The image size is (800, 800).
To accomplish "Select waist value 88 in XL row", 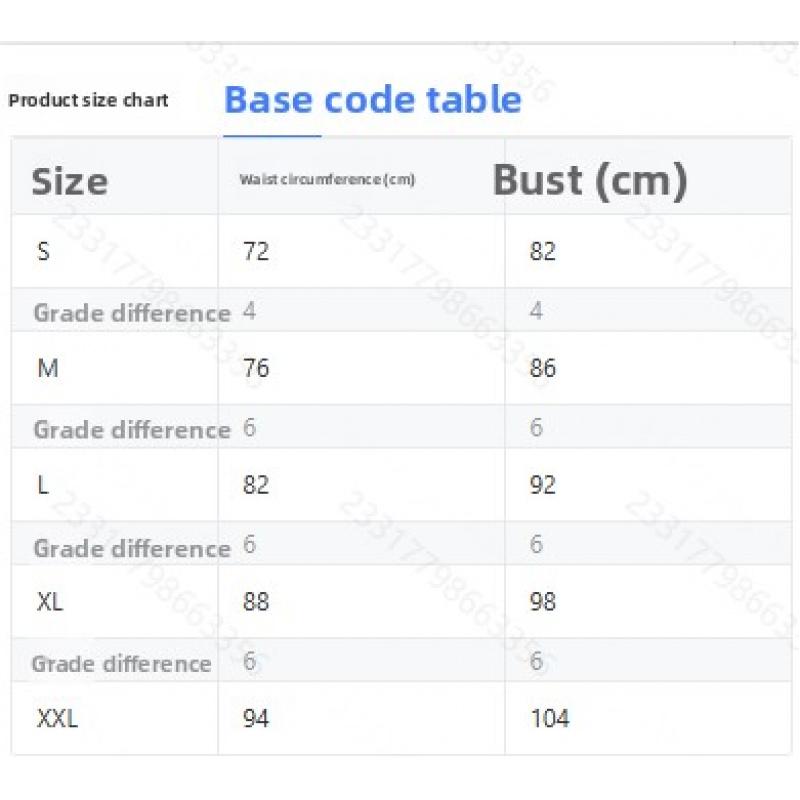I will point(256,602).
